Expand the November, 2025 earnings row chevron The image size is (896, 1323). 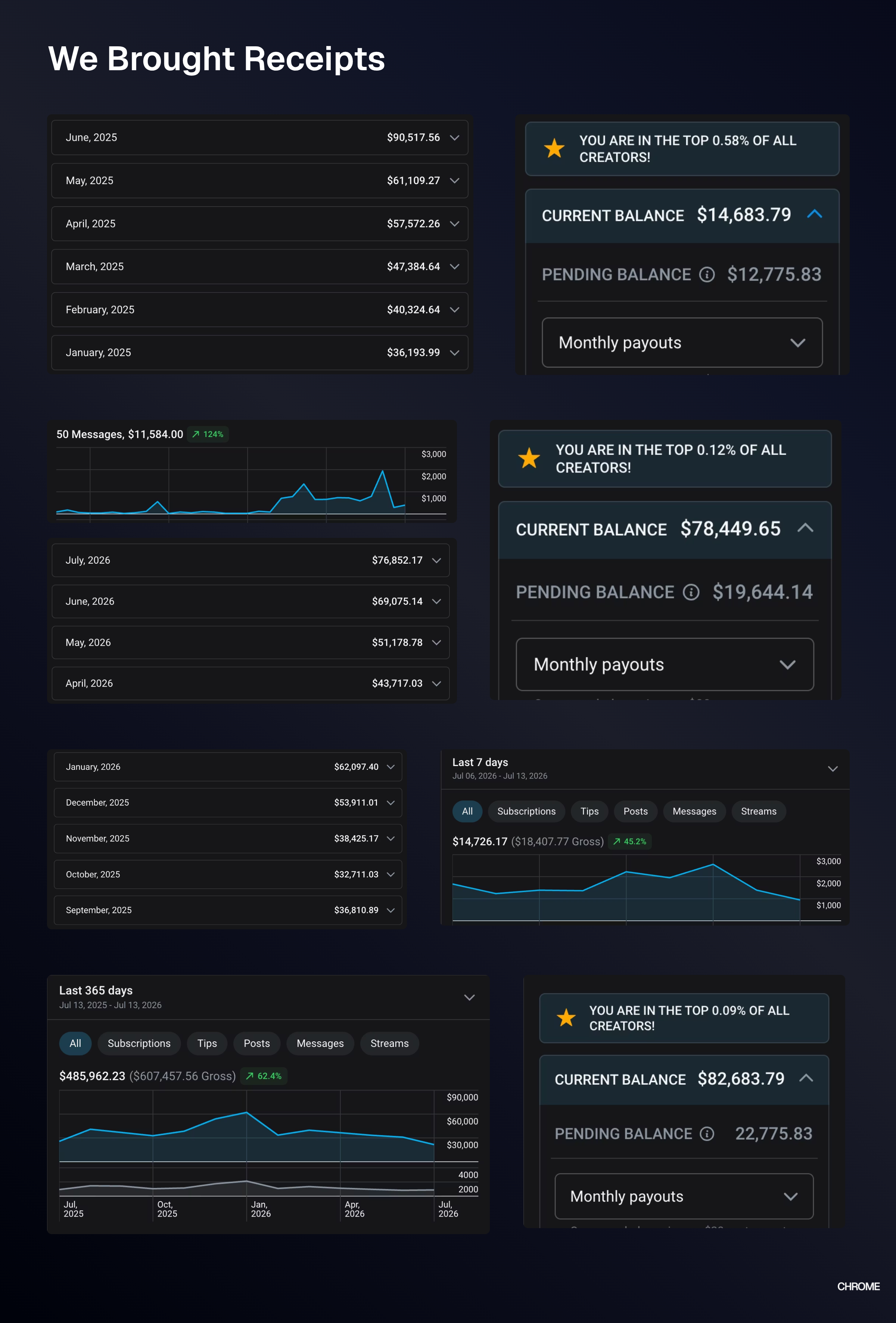pyautogui.click(x=391, y=839)
